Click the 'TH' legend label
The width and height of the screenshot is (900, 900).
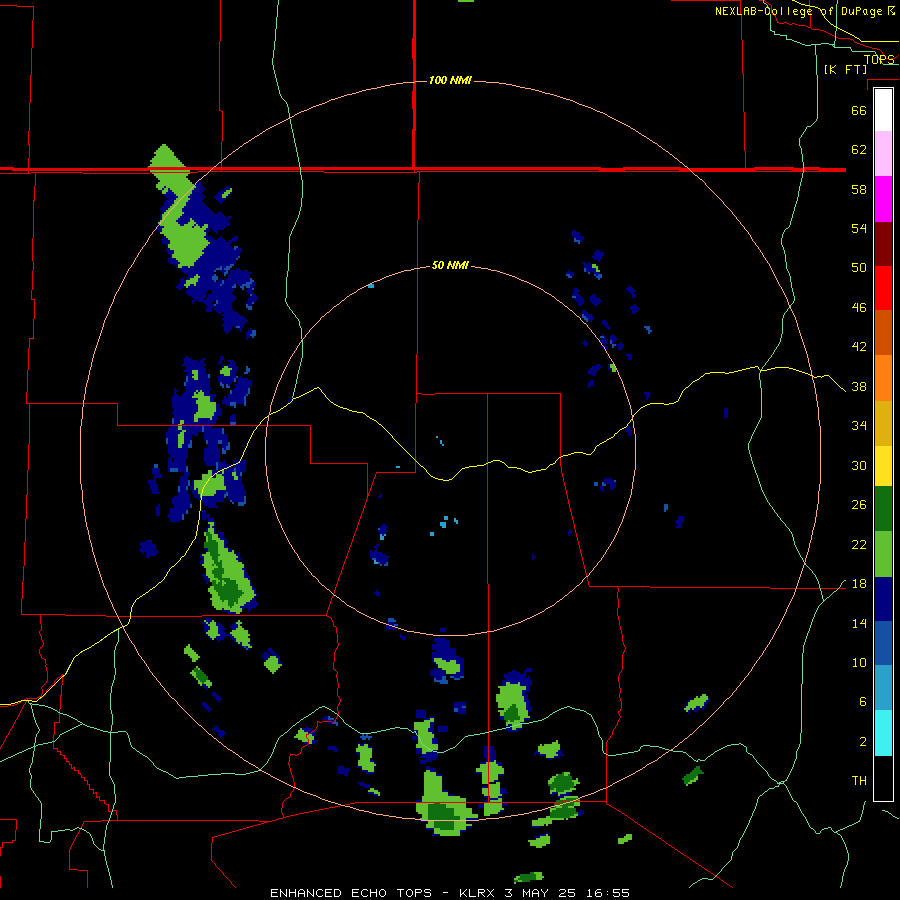859,781
